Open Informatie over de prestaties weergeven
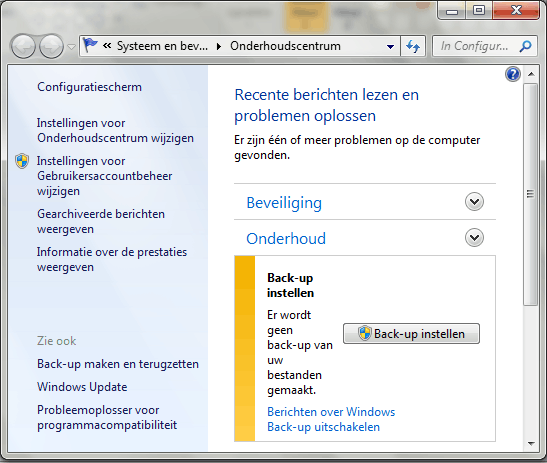 point(112,260)
